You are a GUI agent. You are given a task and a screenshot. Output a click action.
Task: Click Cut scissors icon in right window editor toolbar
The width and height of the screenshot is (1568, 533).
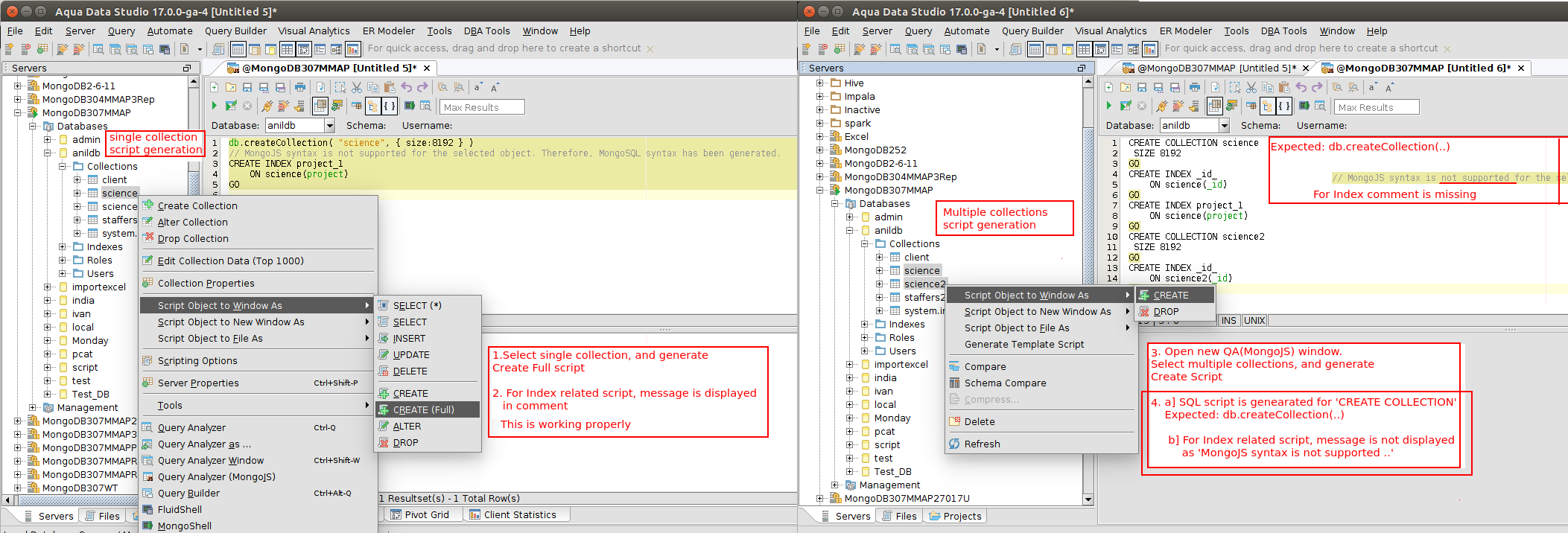pos(1251,87)
